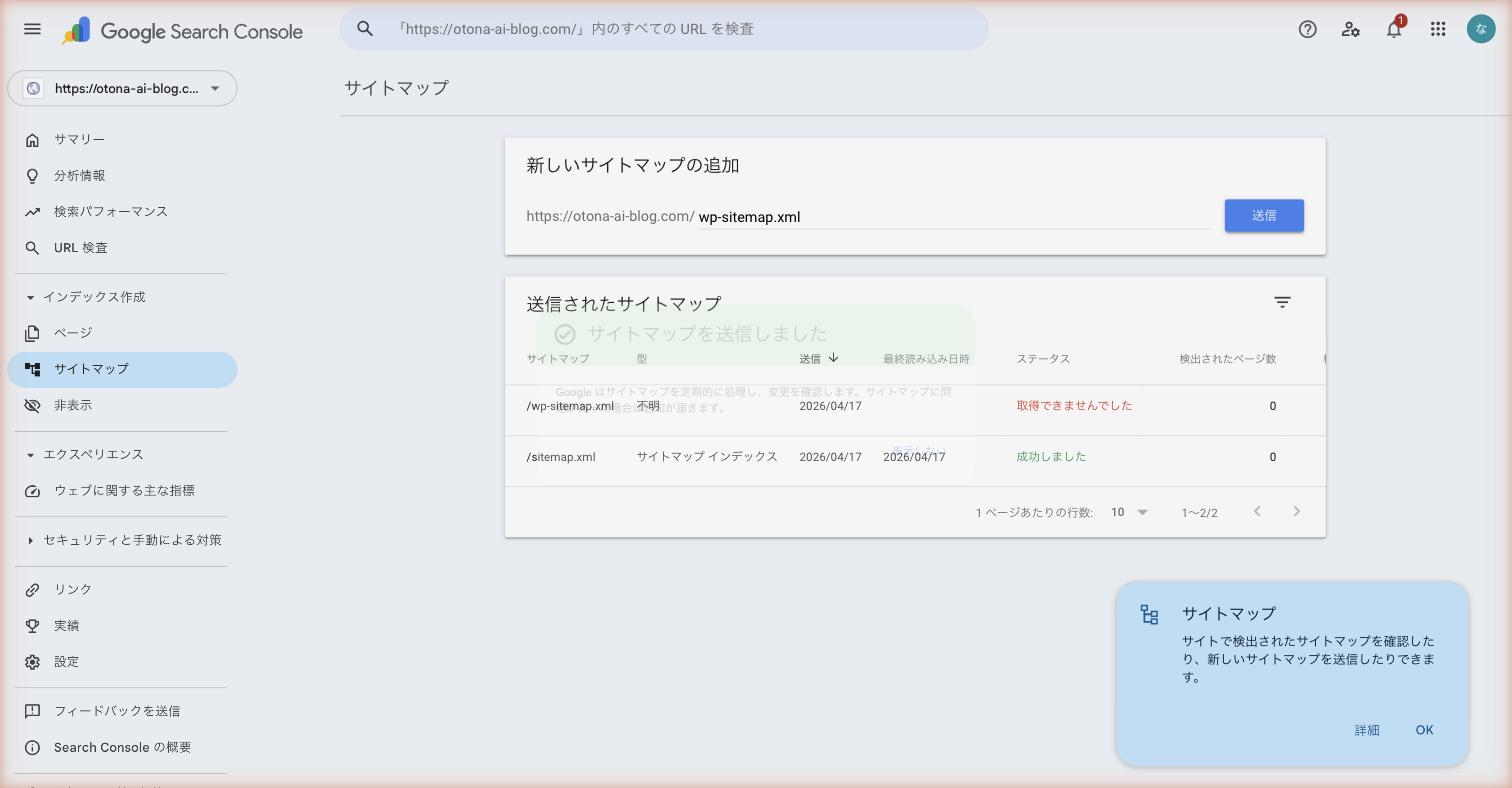Sort by サイトマップ column header
This screenshot has height=788, width=1512.
pyautogui.click(x=558, y=359)
